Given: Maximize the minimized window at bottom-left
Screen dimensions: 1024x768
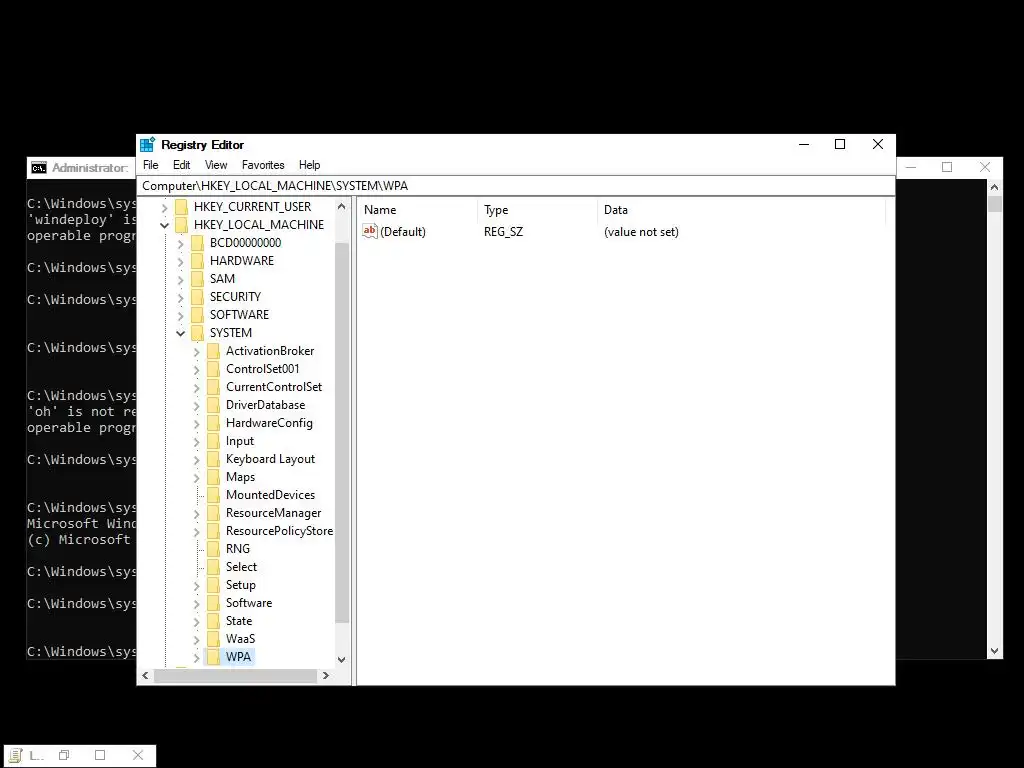Looking at the screenshot, I should pos(100,755).
